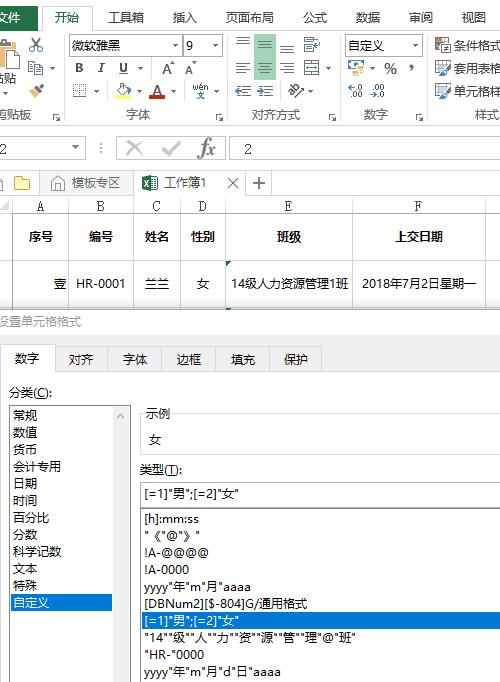Switch to the 视图 ribbon tab
This screenshot has width=500, height=682.
click(473, 17)
